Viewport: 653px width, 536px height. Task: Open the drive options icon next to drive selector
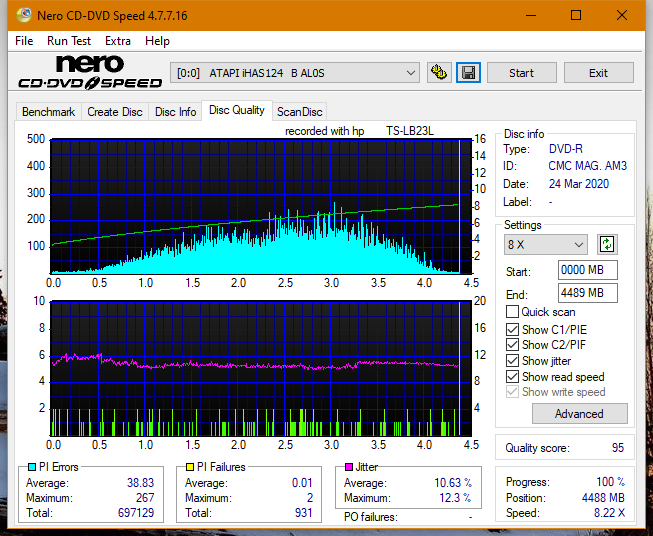pos(439,73)
